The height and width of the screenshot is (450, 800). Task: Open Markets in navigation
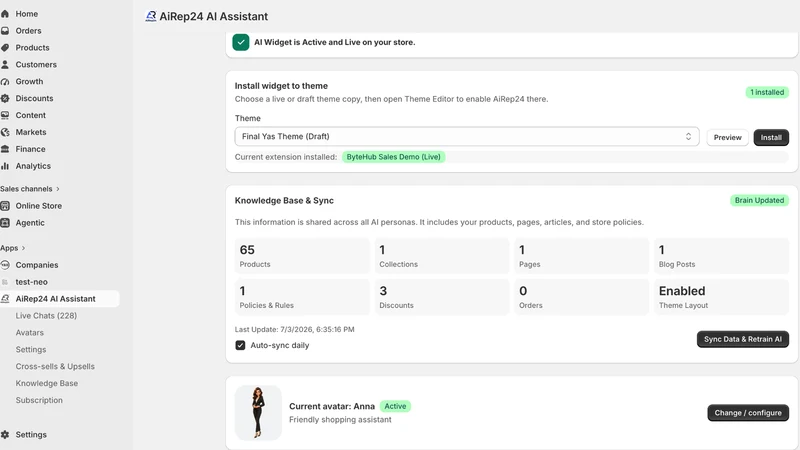(31, 132)
